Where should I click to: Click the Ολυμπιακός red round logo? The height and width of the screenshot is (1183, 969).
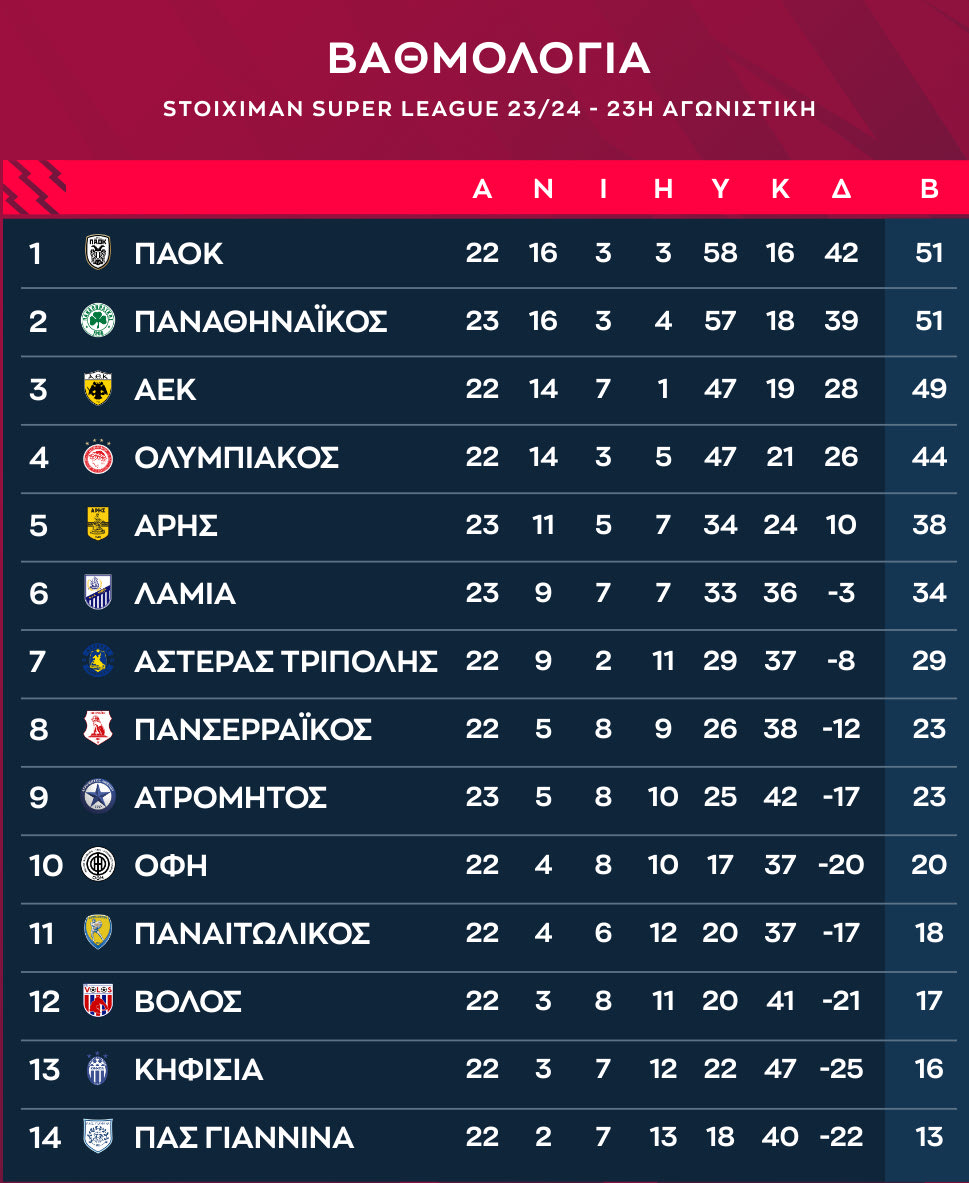[x=98, y=457]
